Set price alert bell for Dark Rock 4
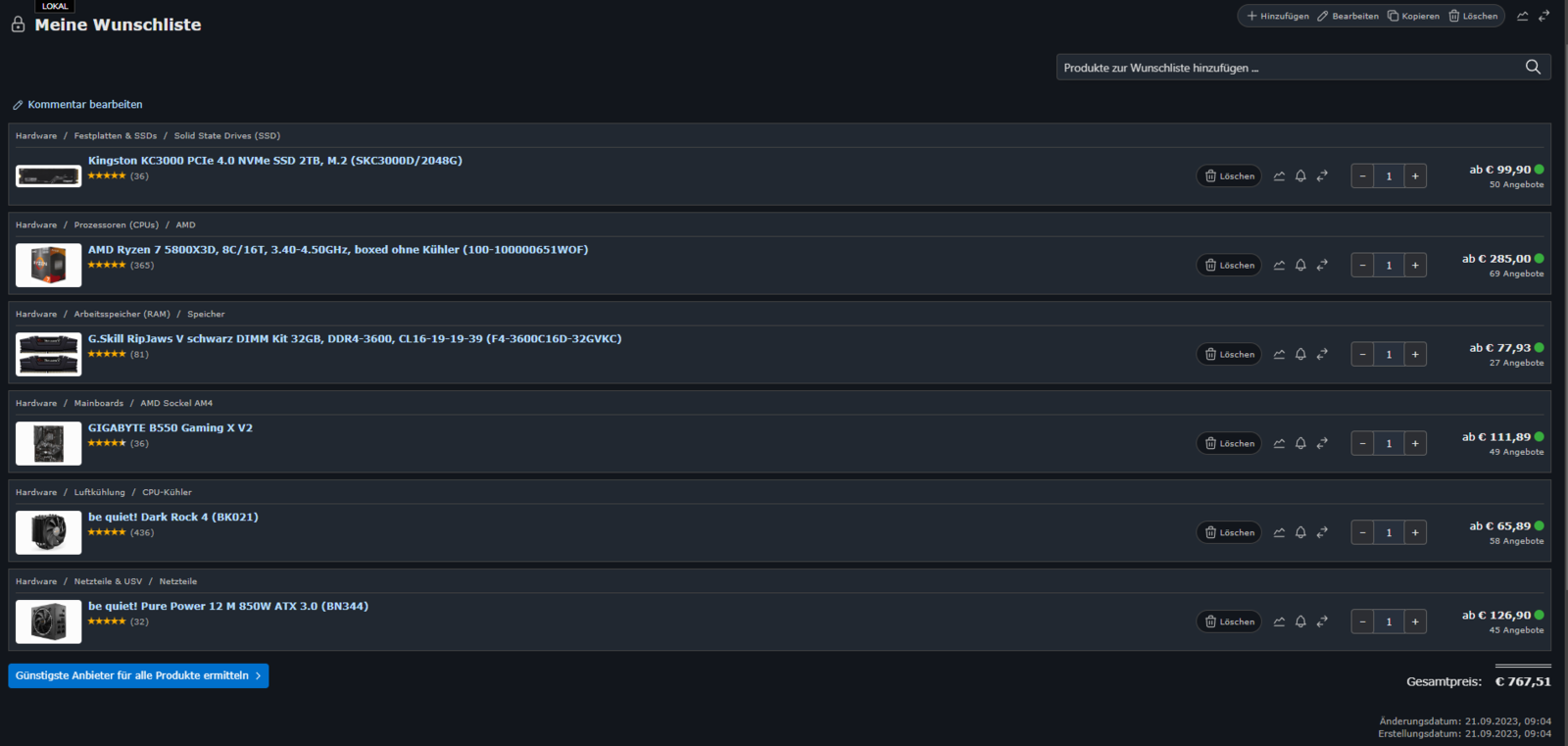 coord(1300,533)
